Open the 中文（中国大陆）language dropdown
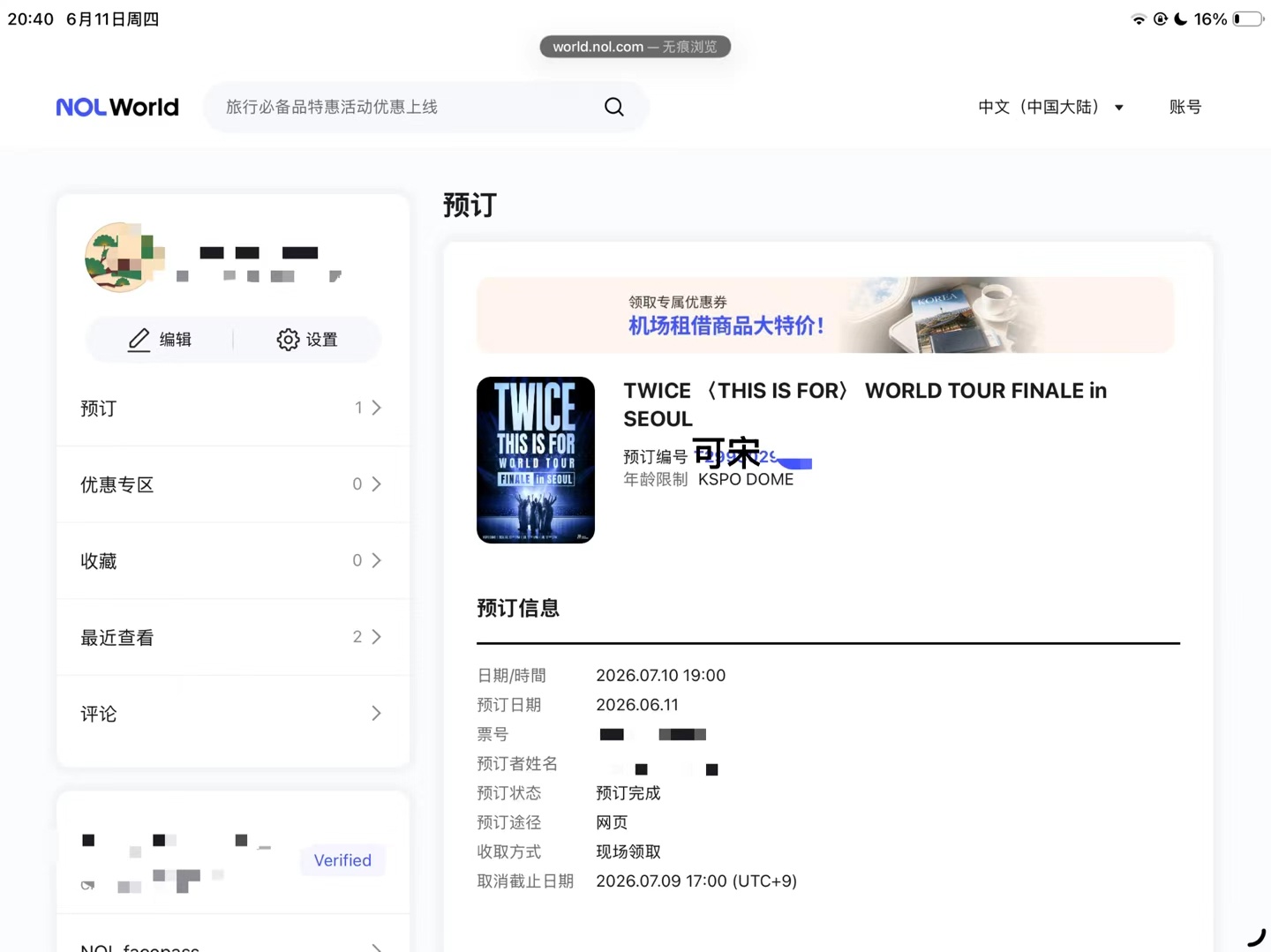This screenshot has width=1271, height=952. [1050, 107]
